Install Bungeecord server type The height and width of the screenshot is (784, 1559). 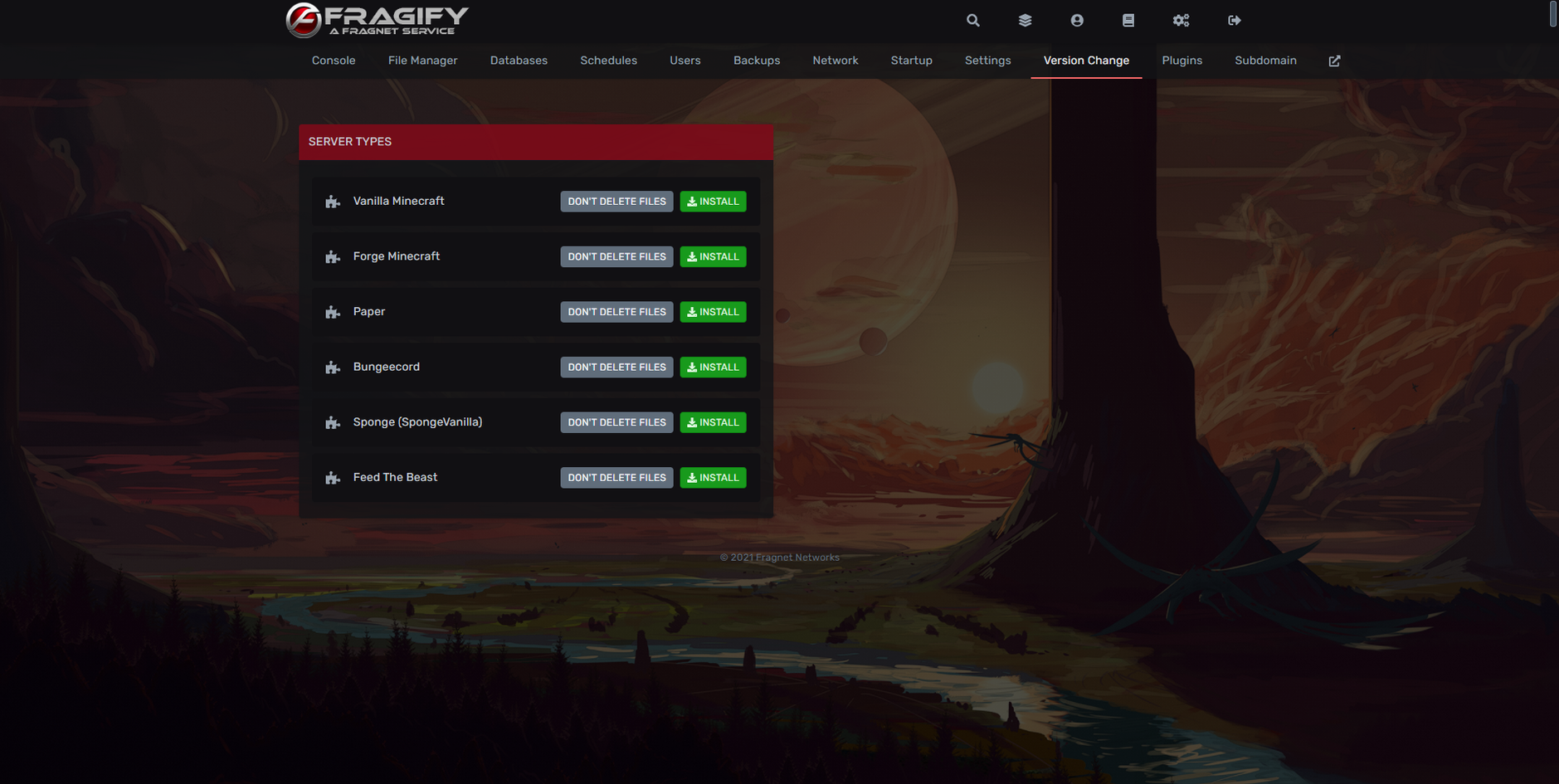[x=713, y=367]
